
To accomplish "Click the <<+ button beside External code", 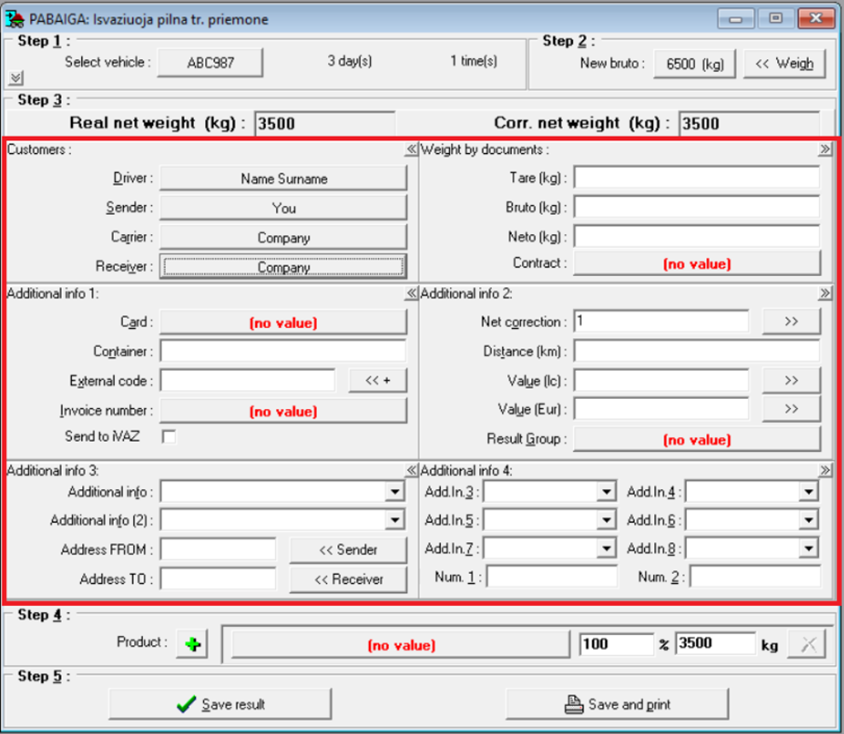I will [x=378, y=380].
